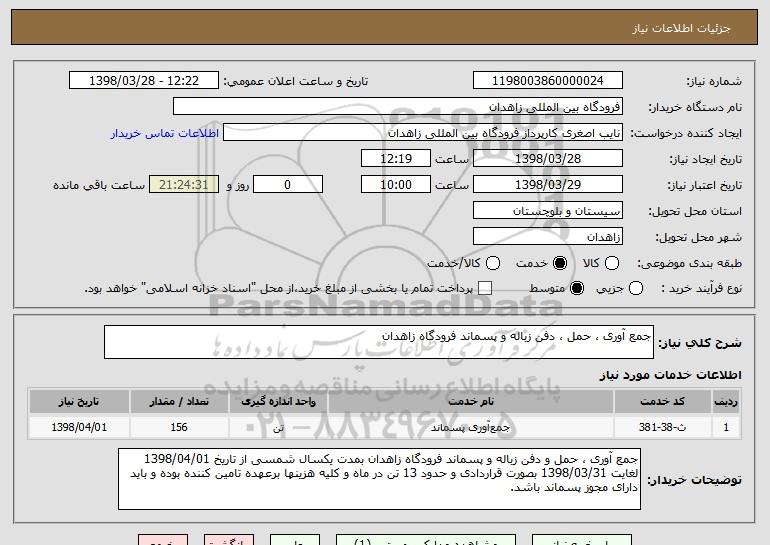Viewport: 770px width, 545px height.
Task: Click the buyer organization field فرودگاه بین المللی زاهدان
Action: pyautogui.click(x=398, y=107)
